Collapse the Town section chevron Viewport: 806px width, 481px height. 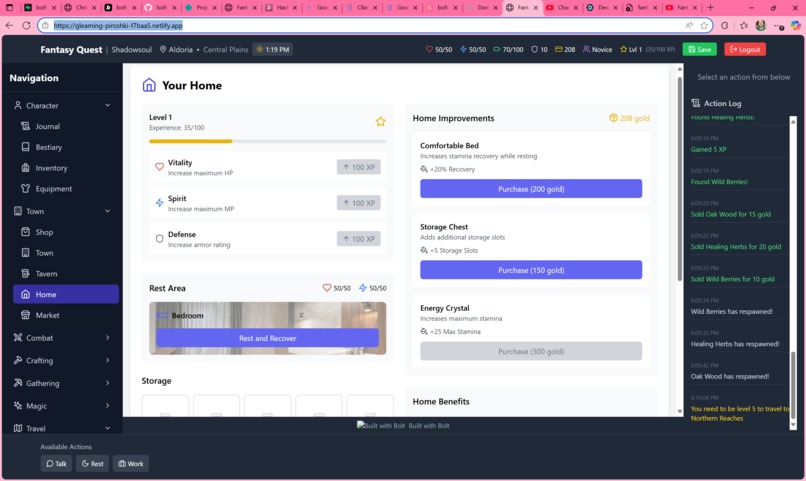click(x=107, y=211)
